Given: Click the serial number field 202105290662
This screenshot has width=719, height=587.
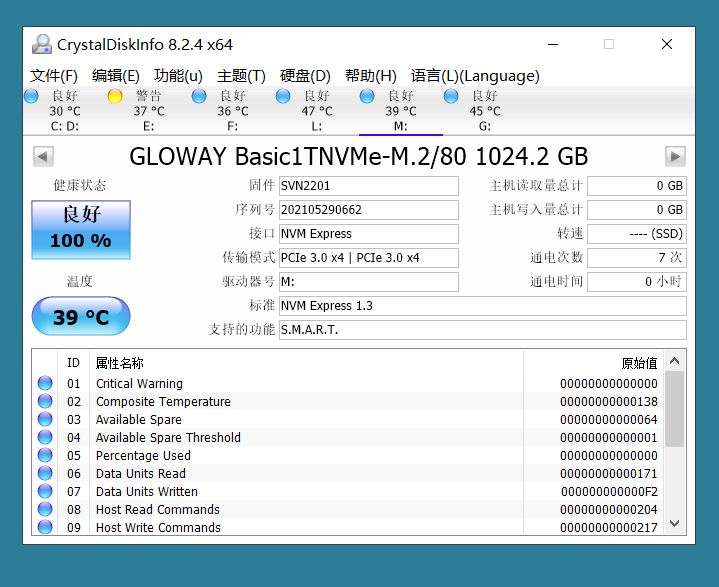Looking at the screenshot, I should [x=369, y=210].
